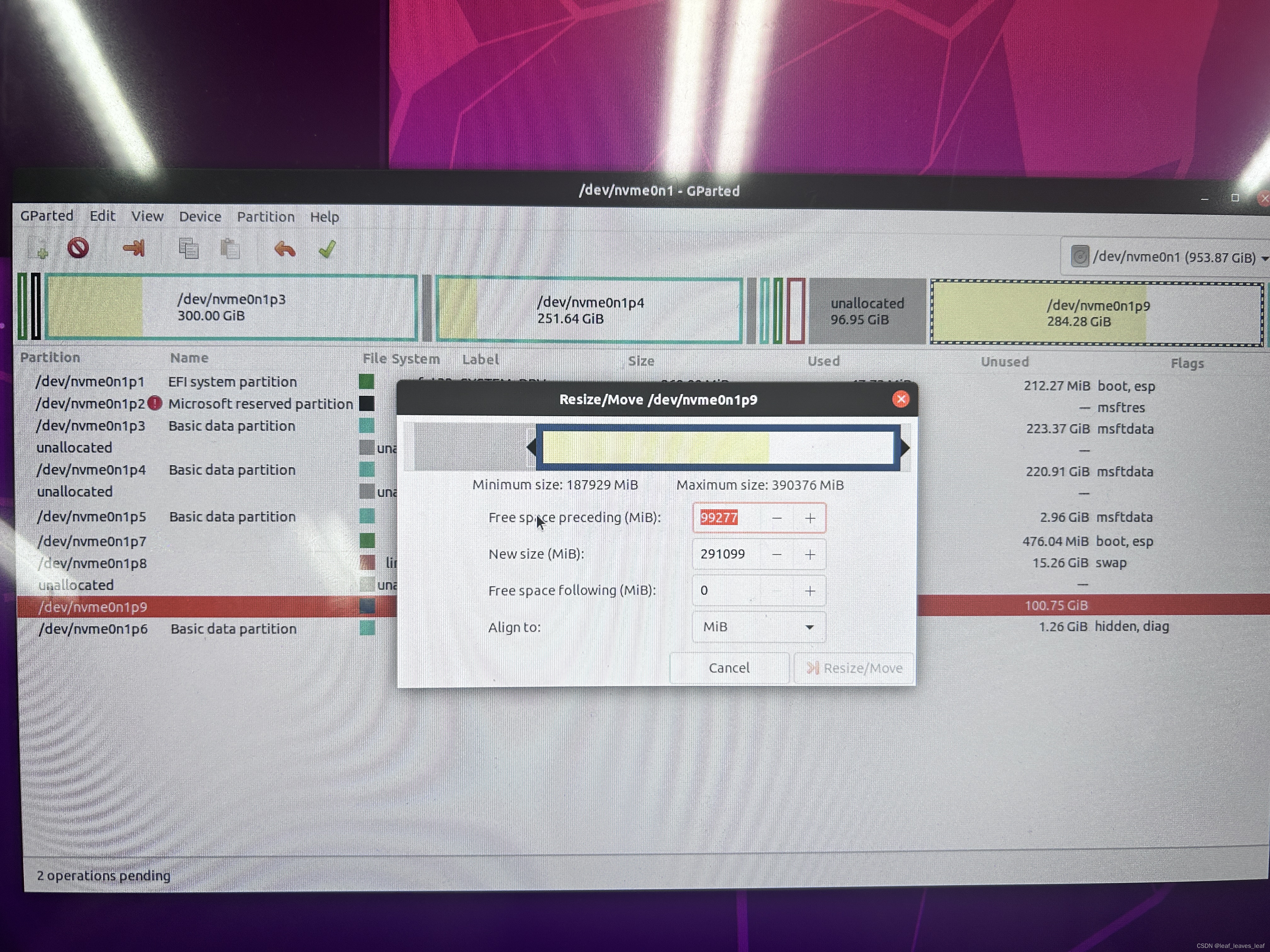Click the Resize/Move toolbar arrow icon
Image resolution: width=1270 pixels, height=952 pixels.
pyautogui.click(x=134, y=248)
